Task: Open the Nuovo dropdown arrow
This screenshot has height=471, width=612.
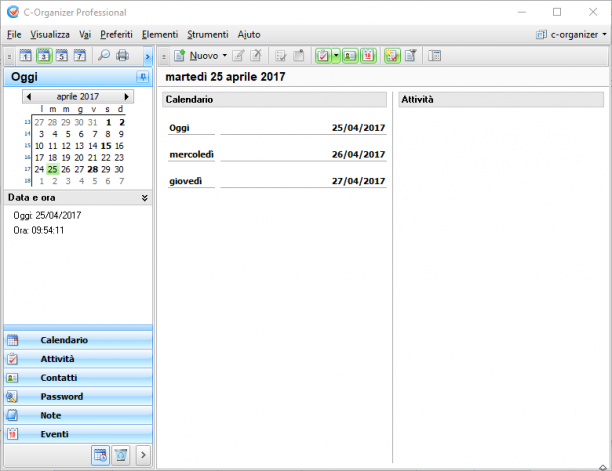Action: 225,56
